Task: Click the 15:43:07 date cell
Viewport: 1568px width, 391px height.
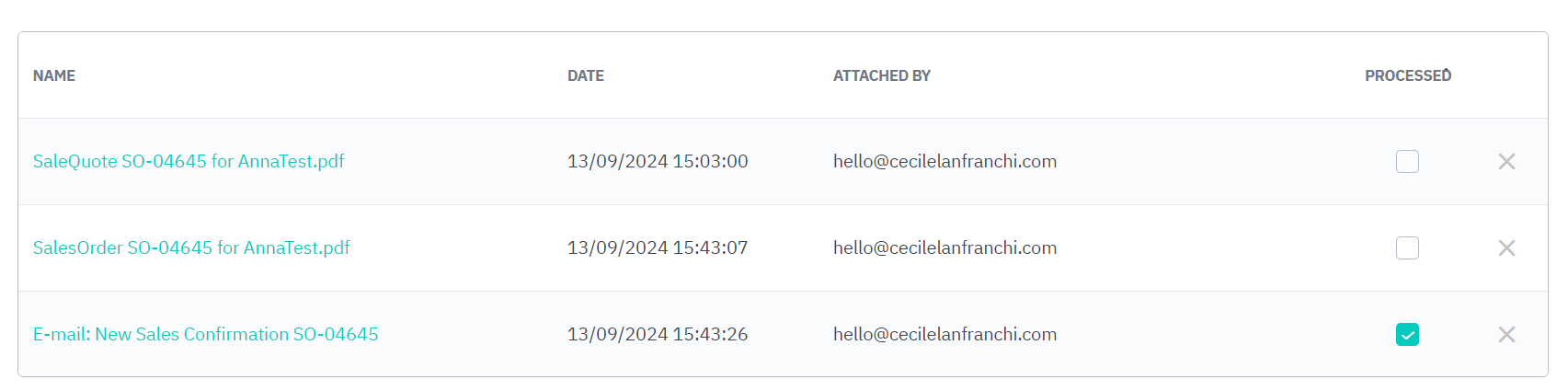Action: pos(658,248)
